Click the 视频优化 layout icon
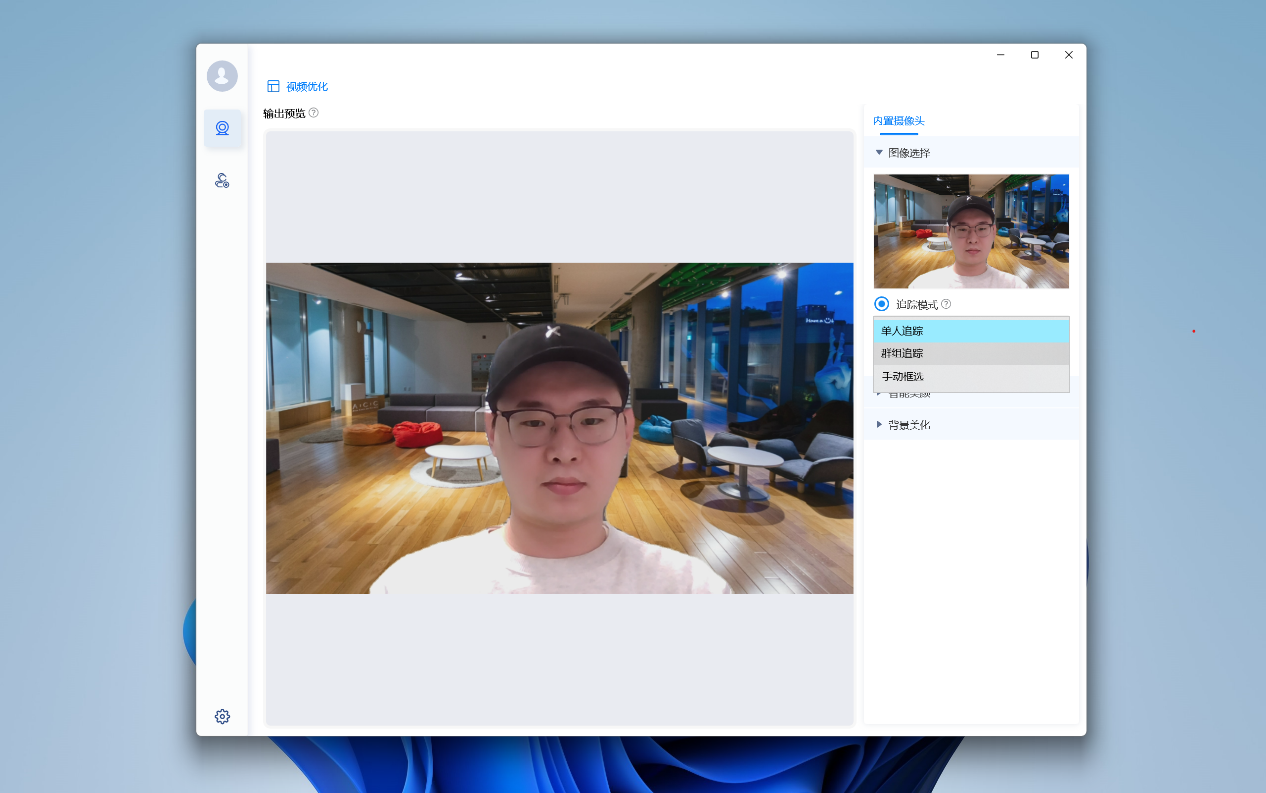Screen dimensions: 1266x793 coord(273,86)
